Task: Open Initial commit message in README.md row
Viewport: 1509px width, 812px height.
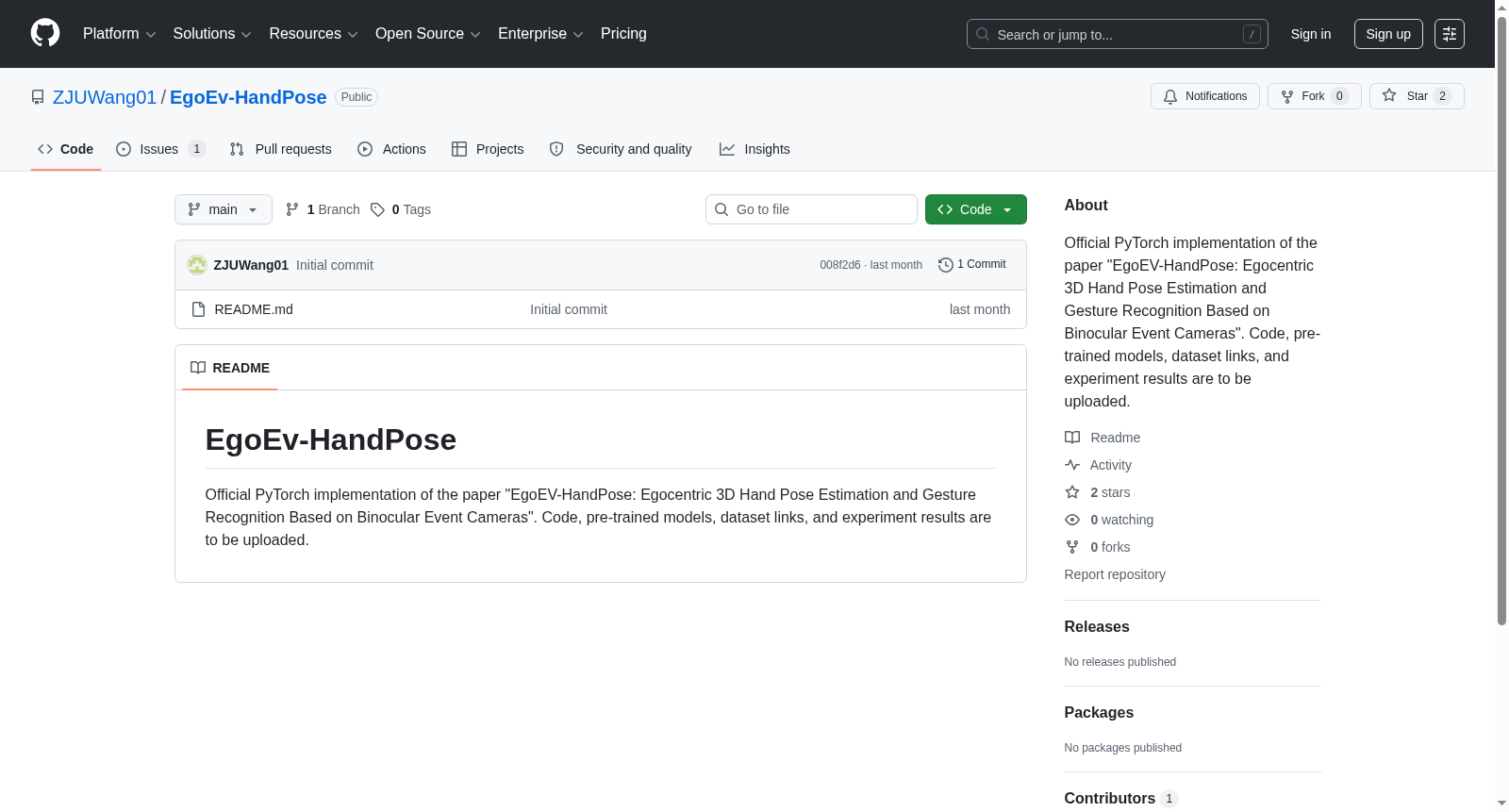Action: coord(569,309)
